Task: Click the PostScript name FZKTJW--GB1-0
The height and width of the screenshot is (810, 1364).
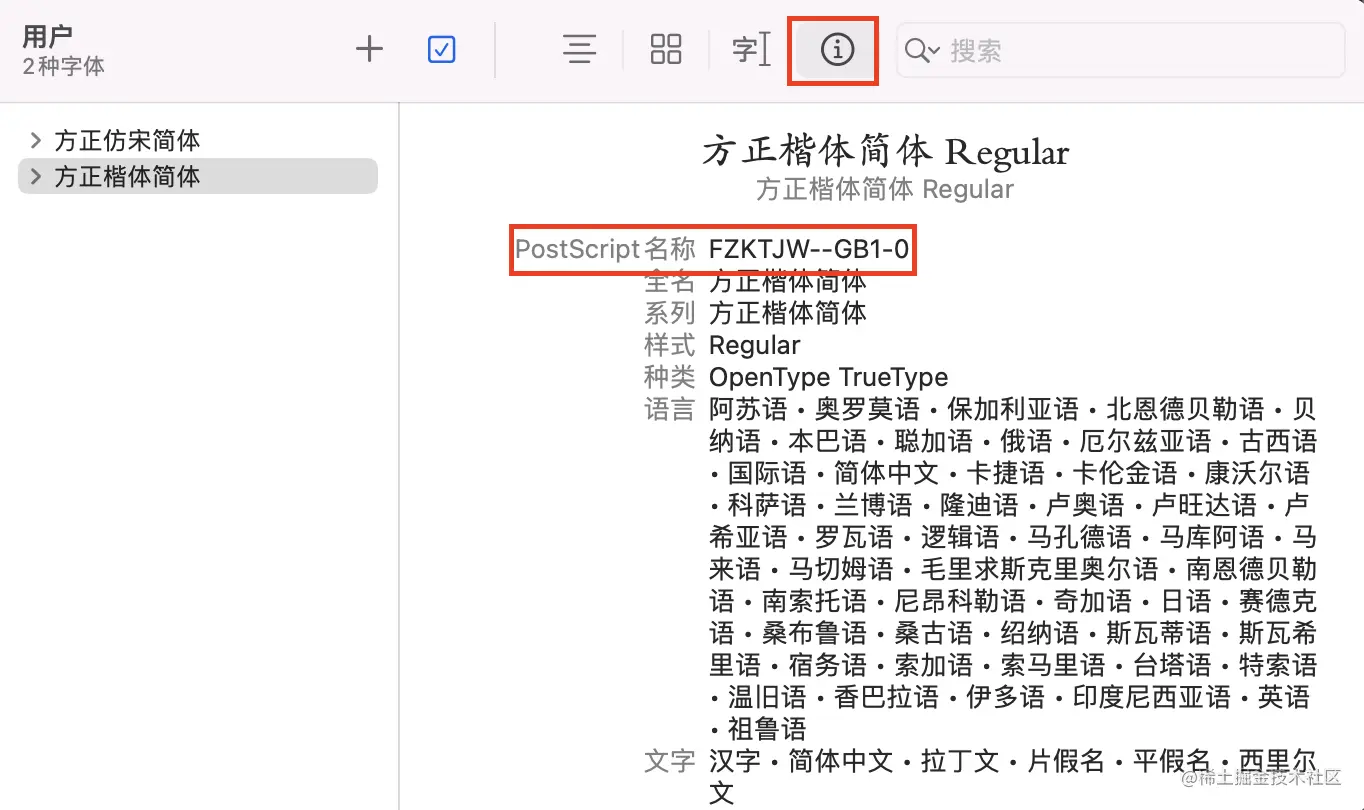Action: tap(809, 249)
